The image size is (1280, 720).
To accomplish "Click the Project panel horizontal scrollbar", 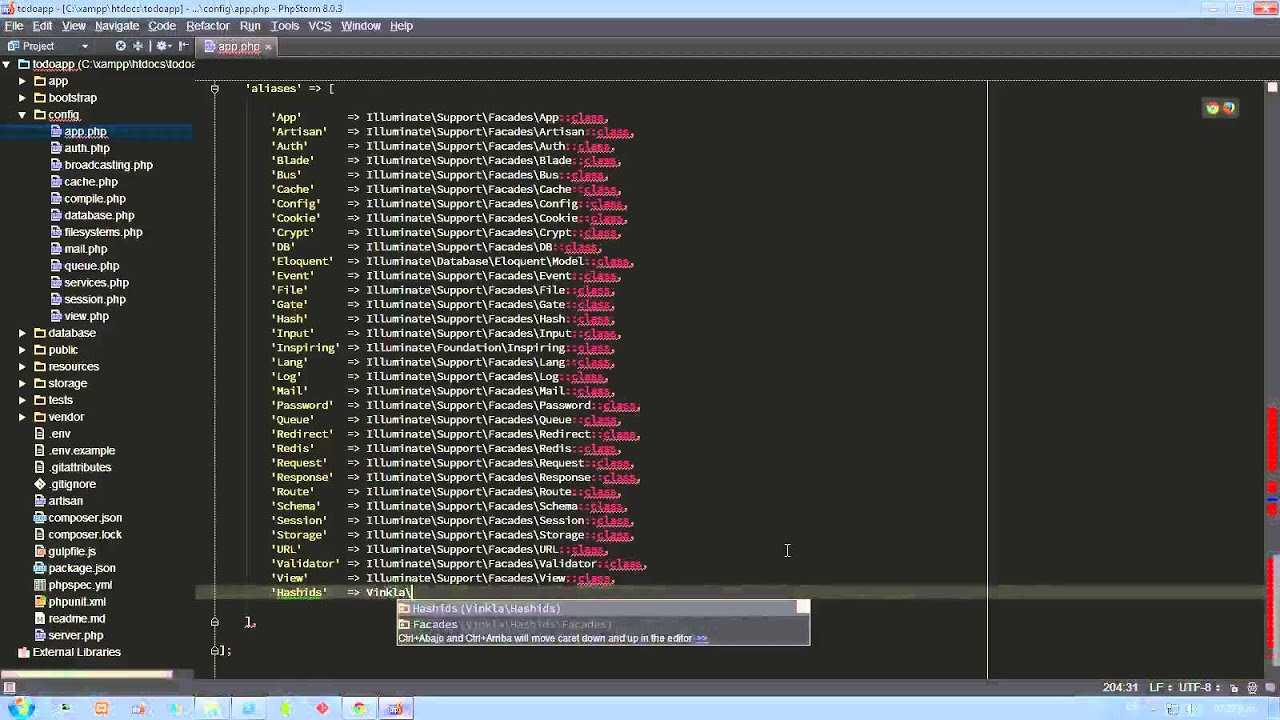I will 87,674.
